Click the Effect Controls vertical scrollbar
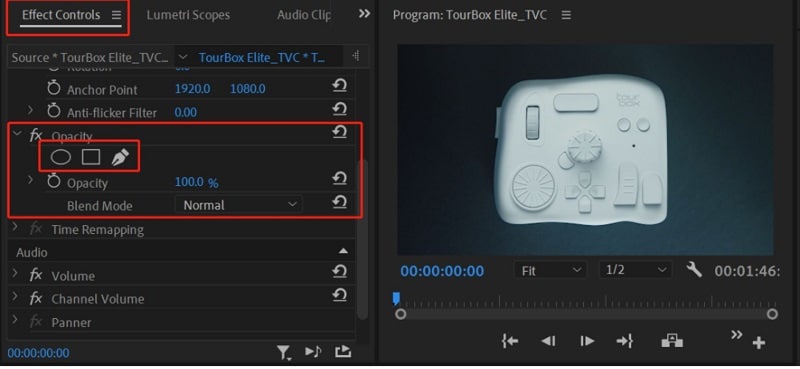This screenshot has width=800, height=369. [x=362, y=239]
